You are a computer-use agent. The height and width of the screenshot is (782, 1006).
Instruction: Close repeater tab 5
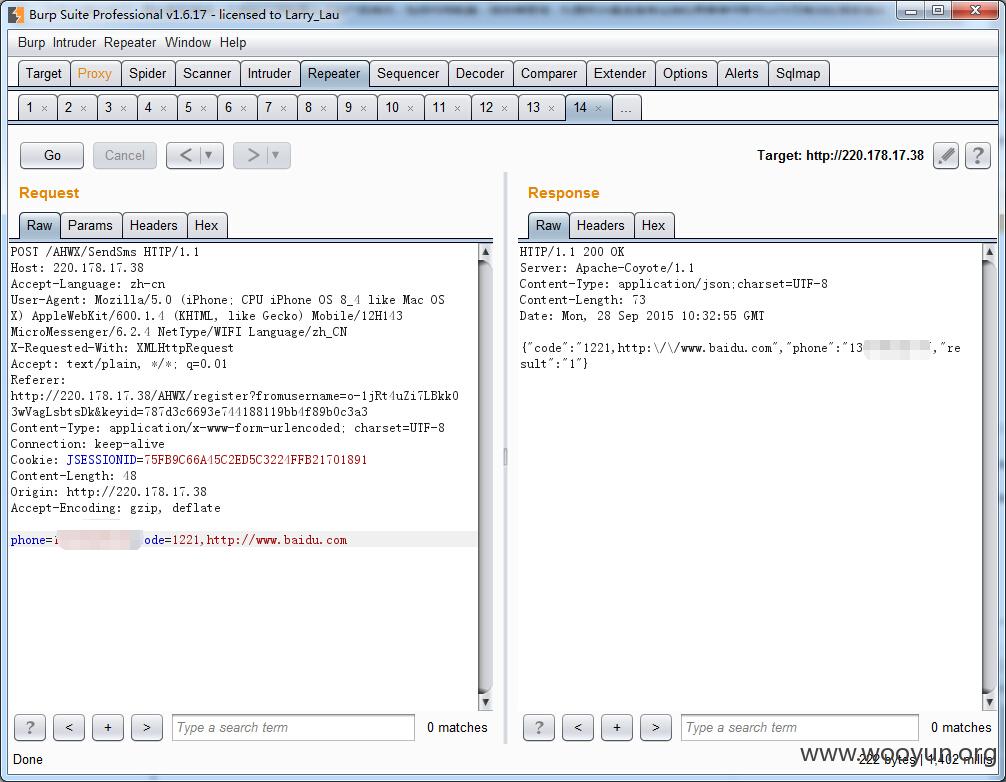[203, 108]
